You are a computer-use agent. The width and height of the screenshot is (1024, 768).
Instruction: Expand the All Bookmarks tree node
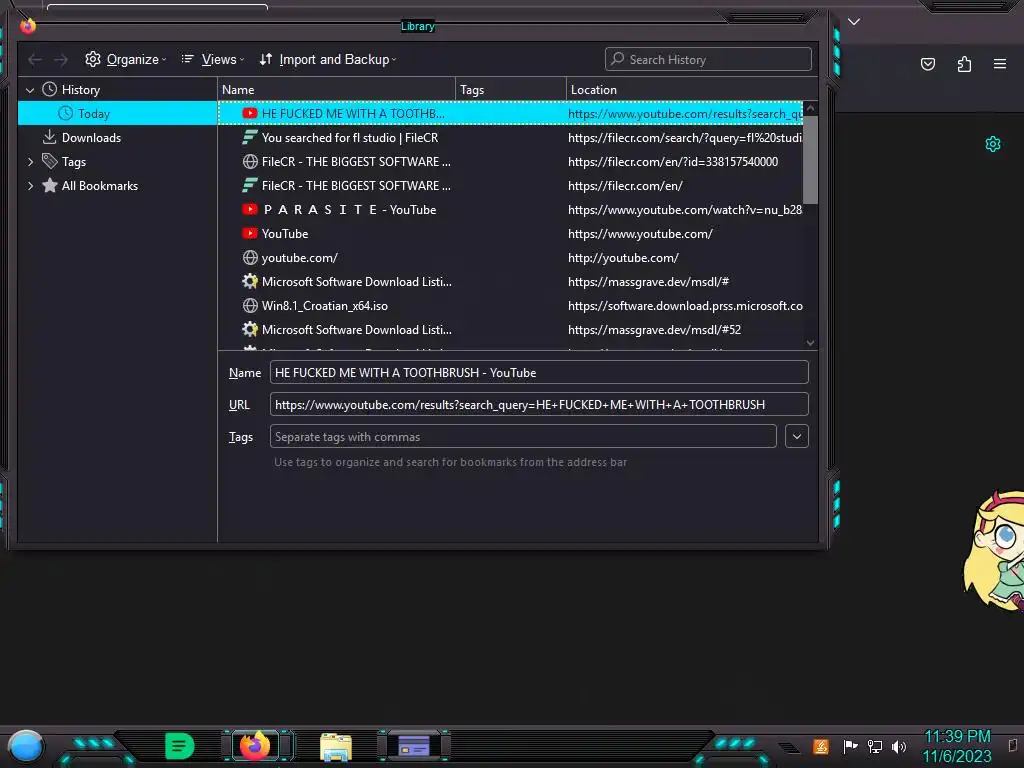pyautogui.click(x=30, y=186)
